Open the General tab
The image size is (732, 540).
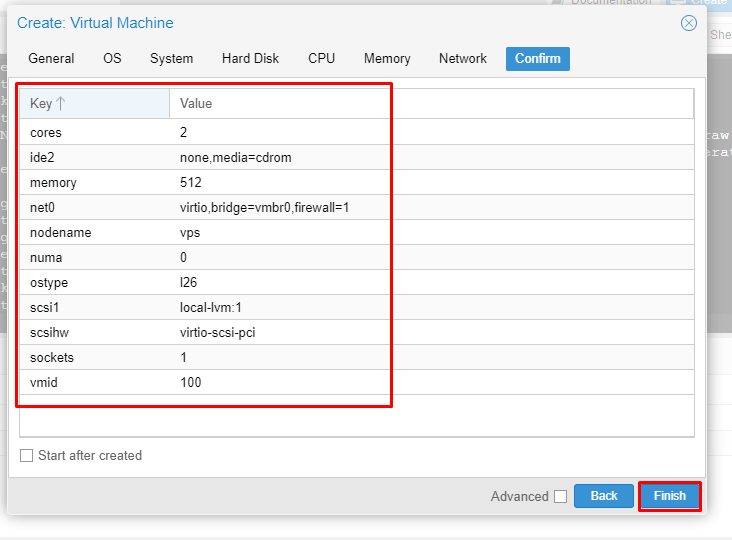[51, 59]
